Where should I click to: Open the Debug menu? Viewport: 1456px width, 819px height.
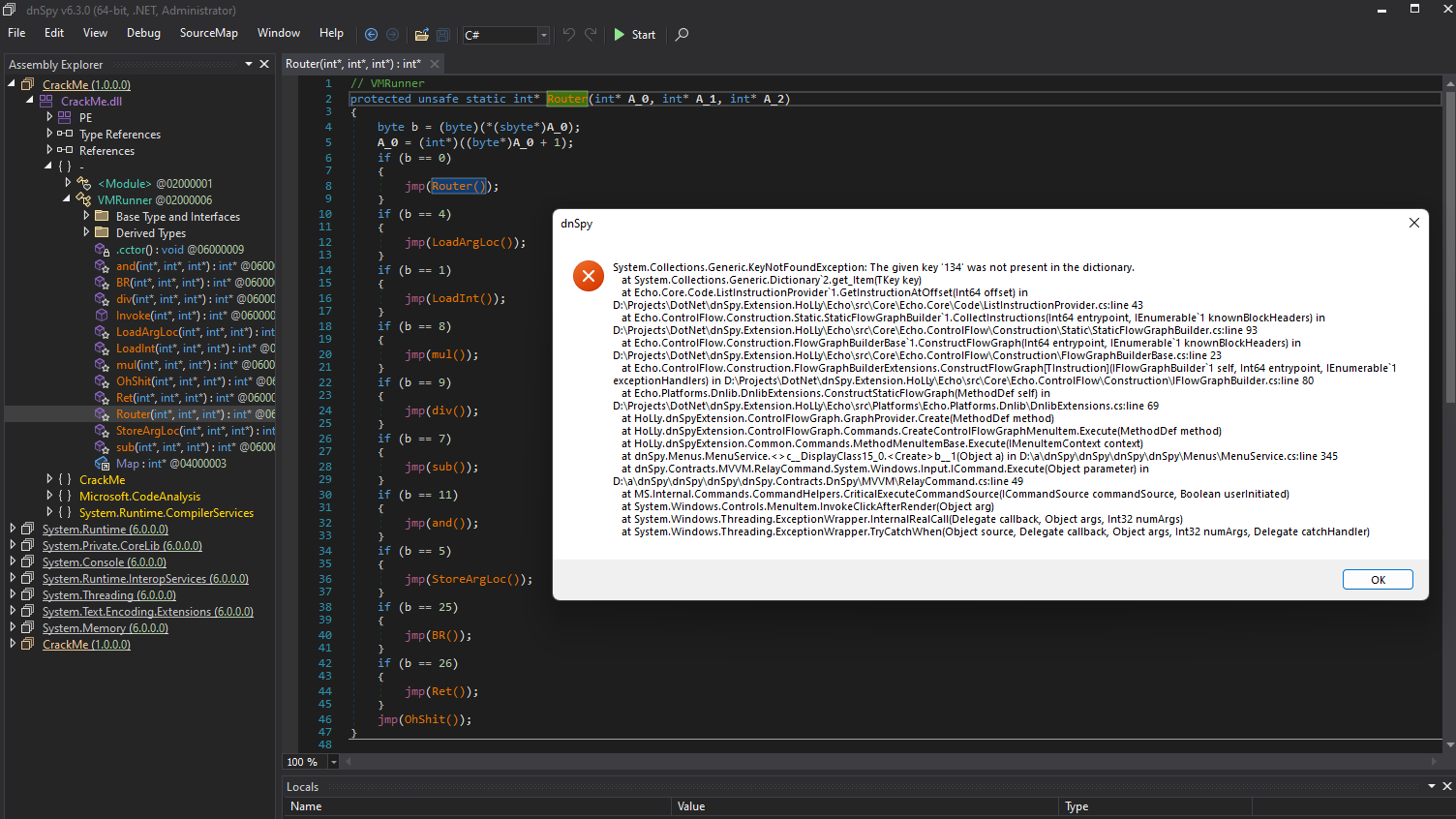143,33
